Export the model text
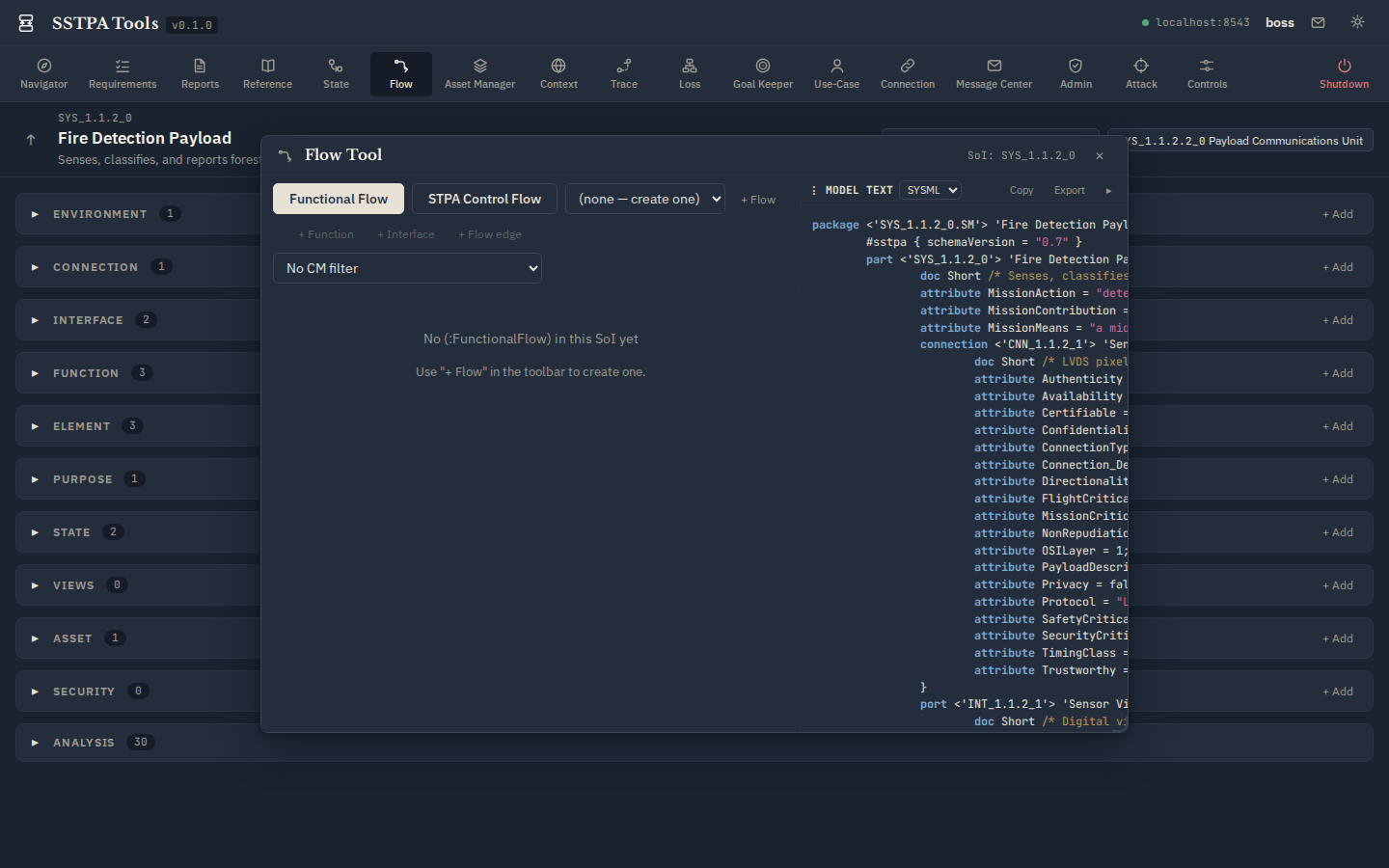Image resolution: width=1389 pixels, height=868 pixels. [x=1070, y=190]
